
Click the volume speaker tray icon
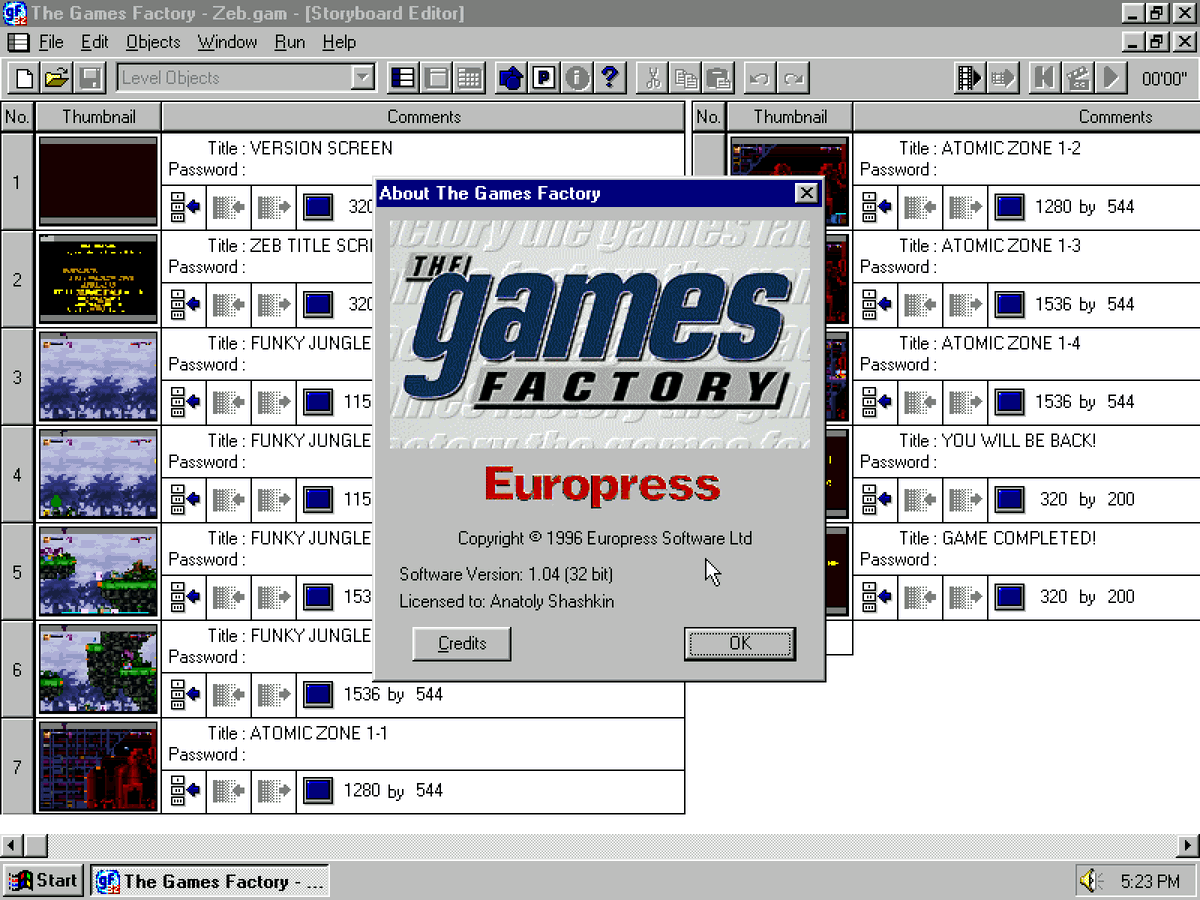point(1089,881)
